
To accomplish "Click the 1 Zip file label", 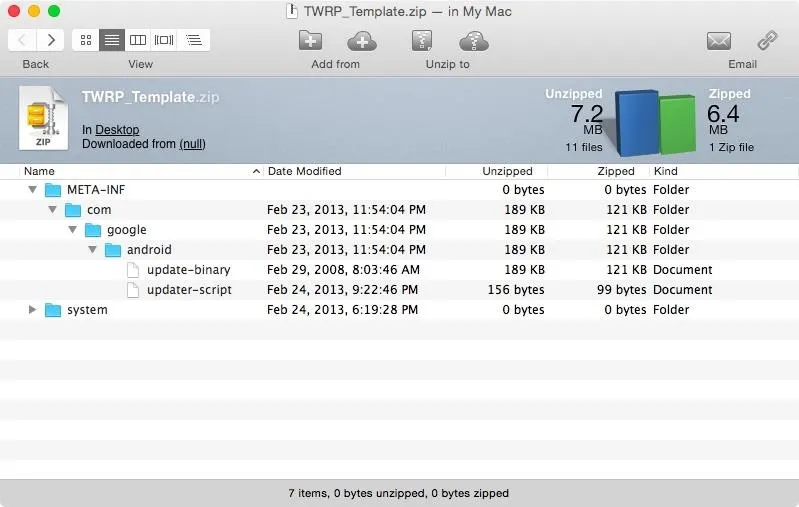I will click(x=731, y=147).
